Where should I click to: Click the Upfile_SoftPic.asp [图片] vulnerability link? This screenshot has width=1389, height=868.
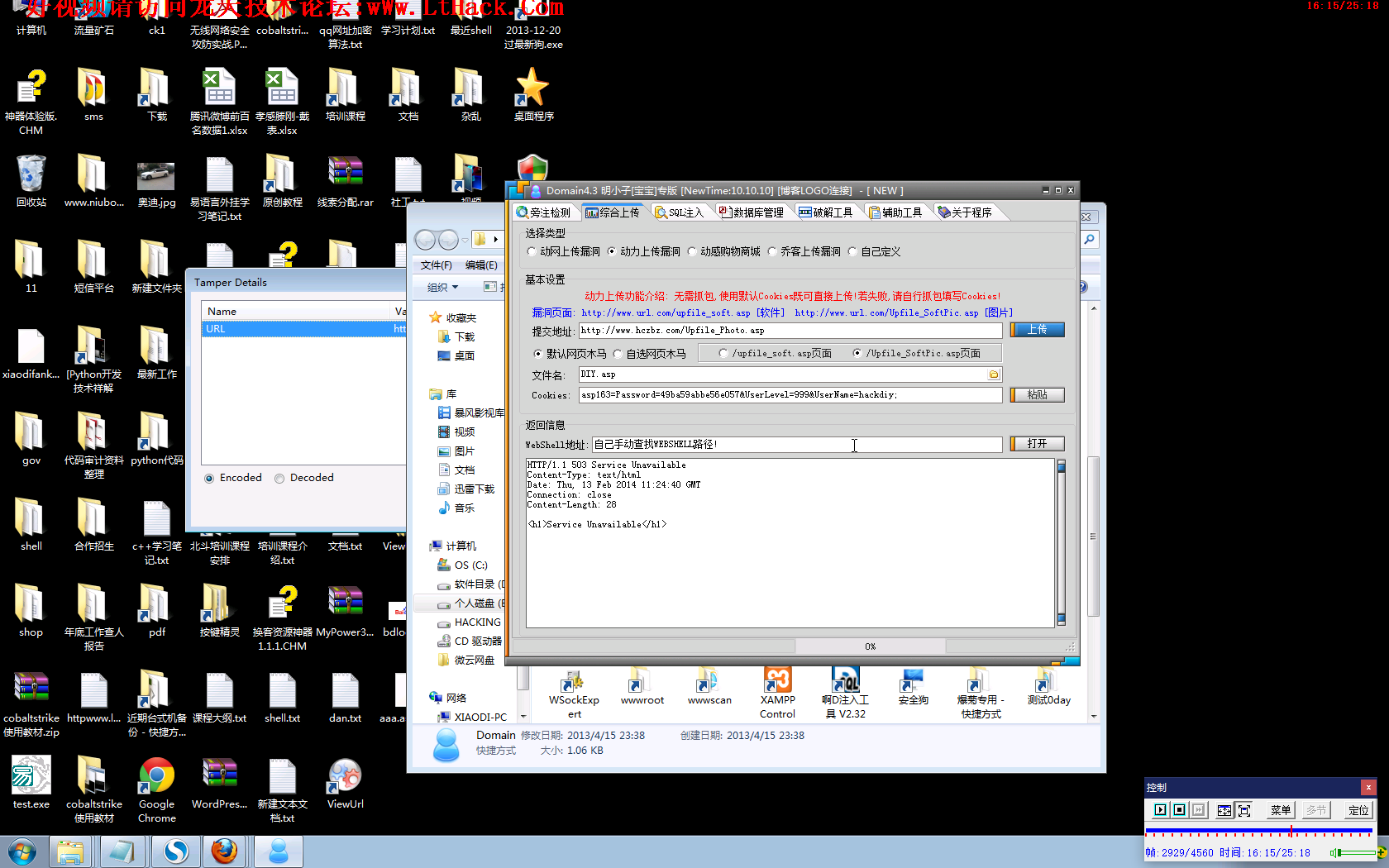tap(903, 312)
